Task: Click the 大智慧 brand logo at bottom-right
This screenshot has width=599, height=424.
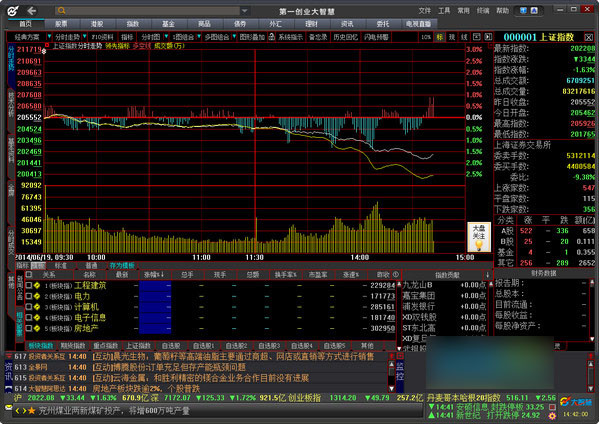Action: (x=576, y=401)
